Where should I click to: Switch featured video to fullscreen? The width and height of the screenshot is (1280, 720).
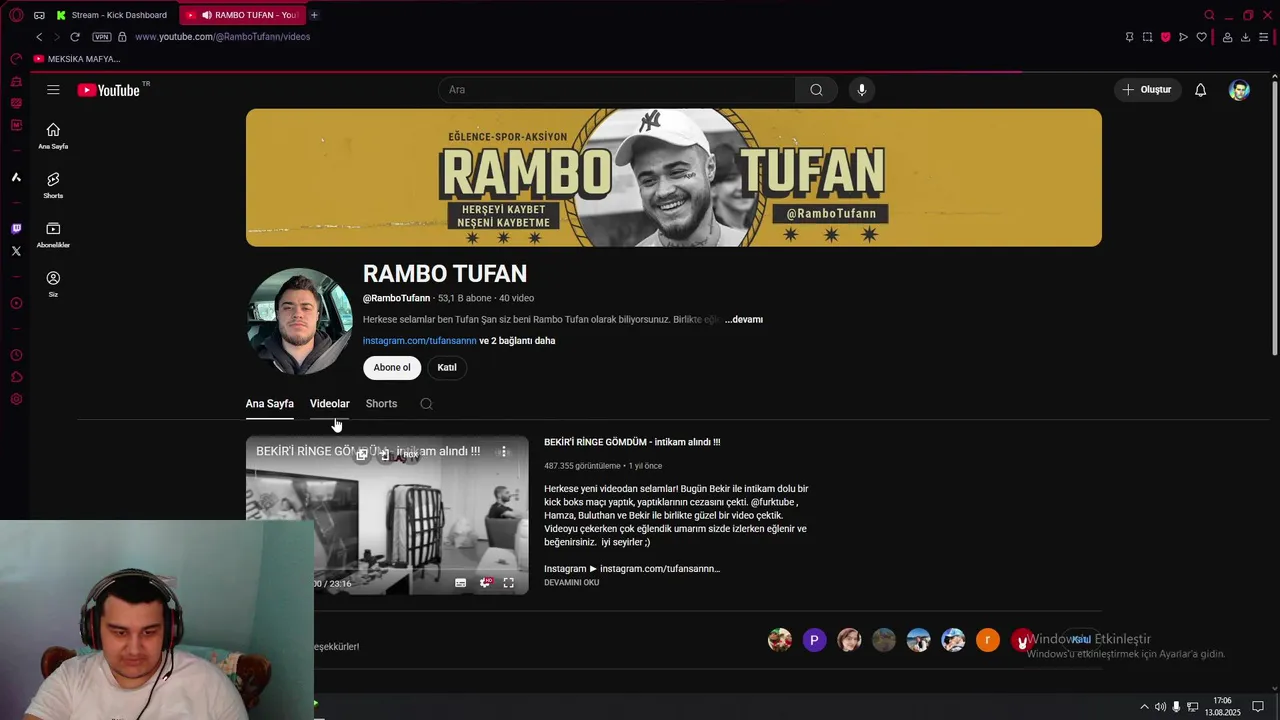click(x=508, y=583)
